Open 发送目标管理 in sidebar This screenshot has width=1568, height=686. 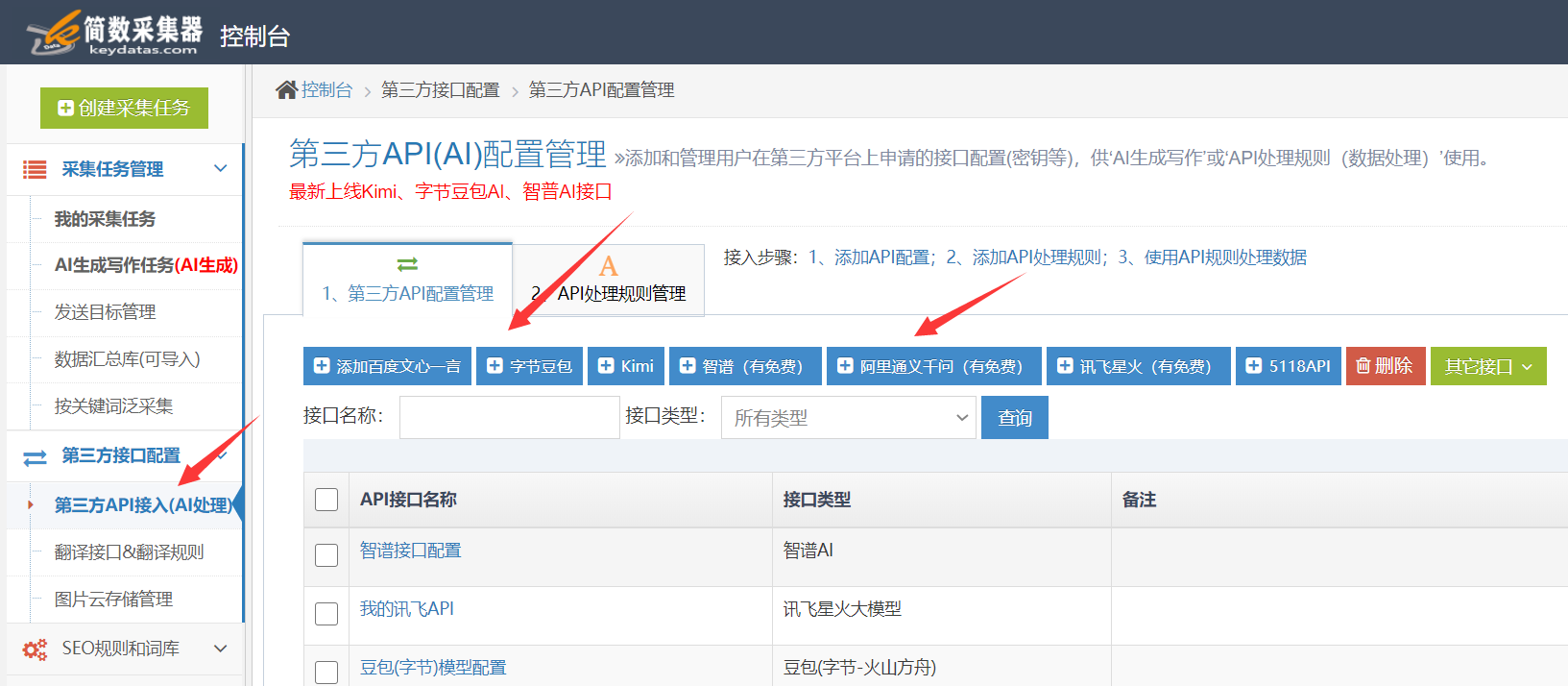105,312
